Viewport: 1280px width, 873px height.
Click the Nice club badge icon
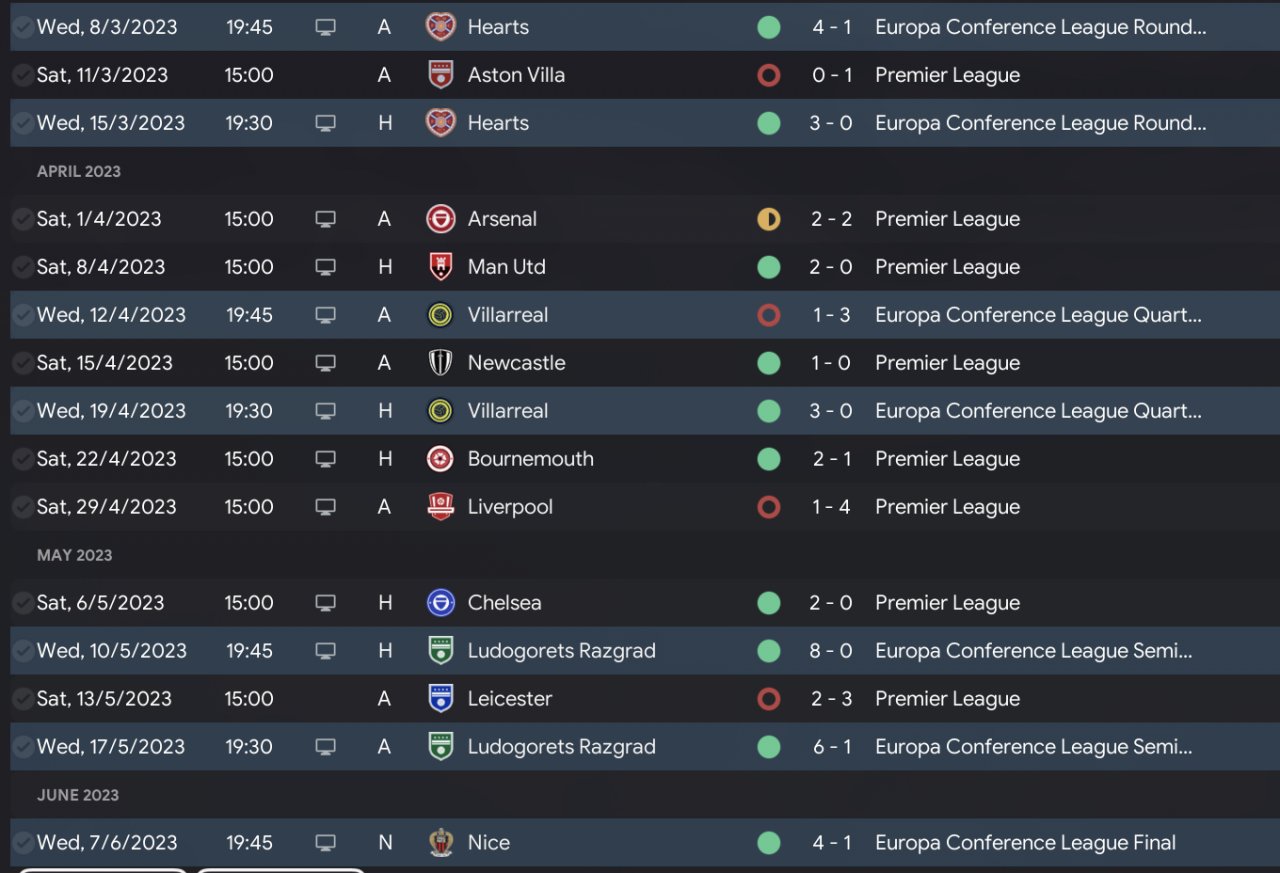tap(440, 843)
